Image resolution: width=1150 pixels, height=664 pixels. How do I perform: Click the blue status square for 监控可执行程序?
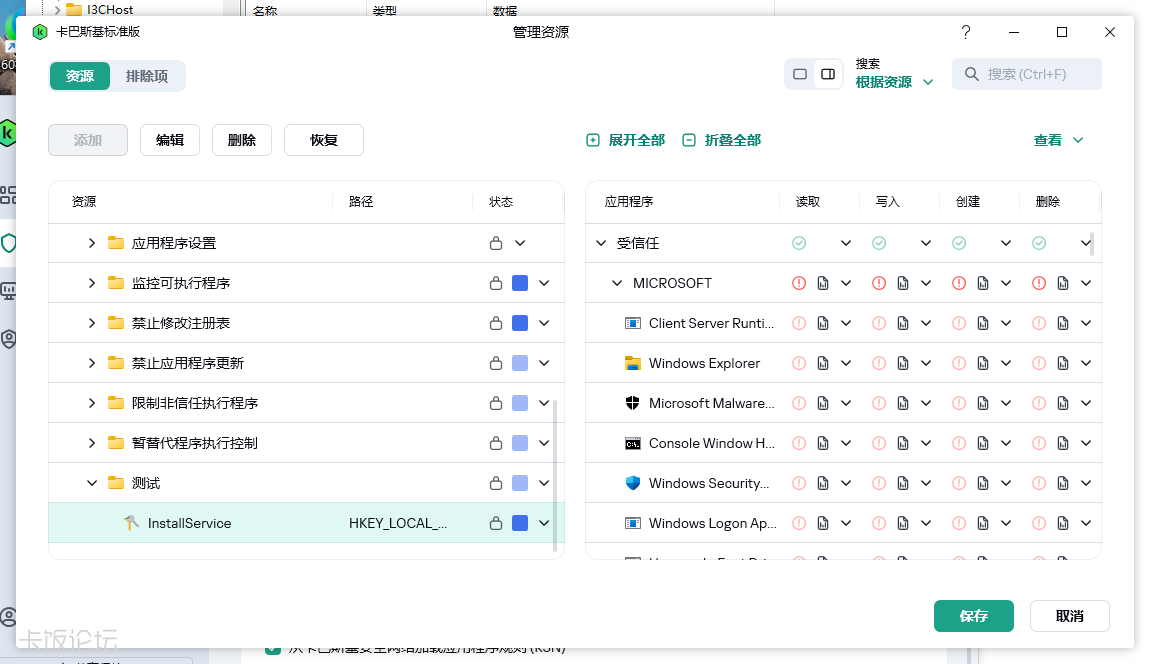pyautogui.click(x=520, y=283)
